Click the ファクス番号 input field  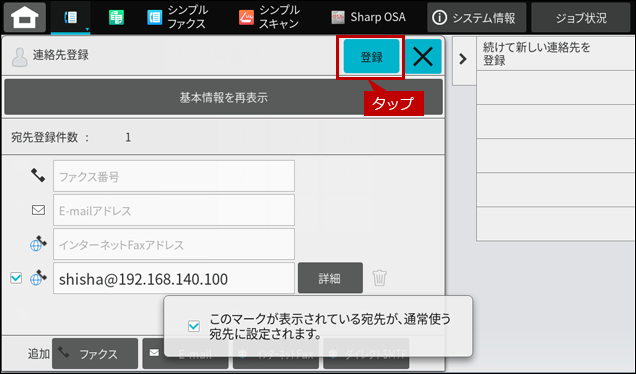tap(174, 176)
